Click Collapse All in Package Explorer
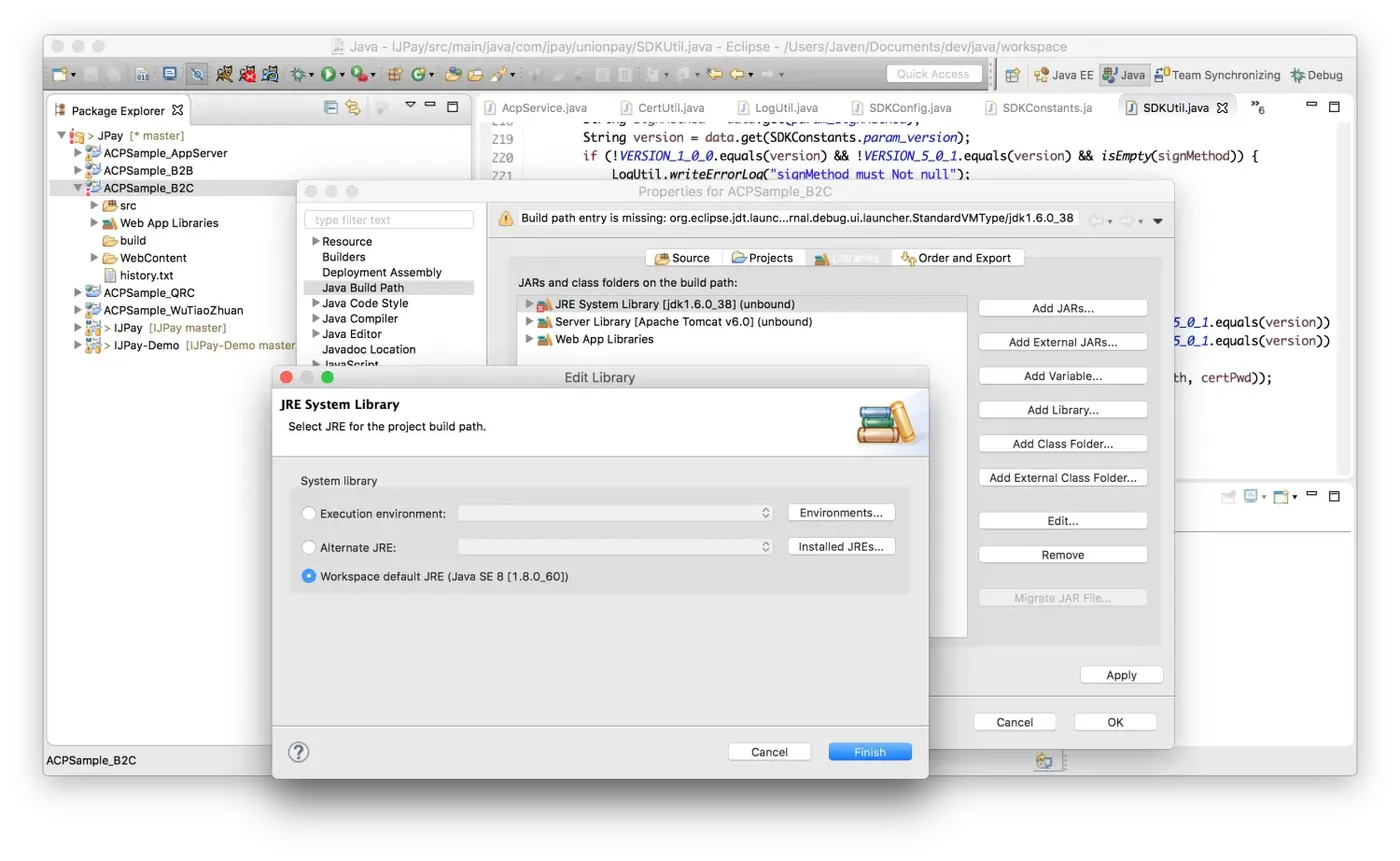The width and height of the screenshot is (1400, 861). [x=331, y=106]
